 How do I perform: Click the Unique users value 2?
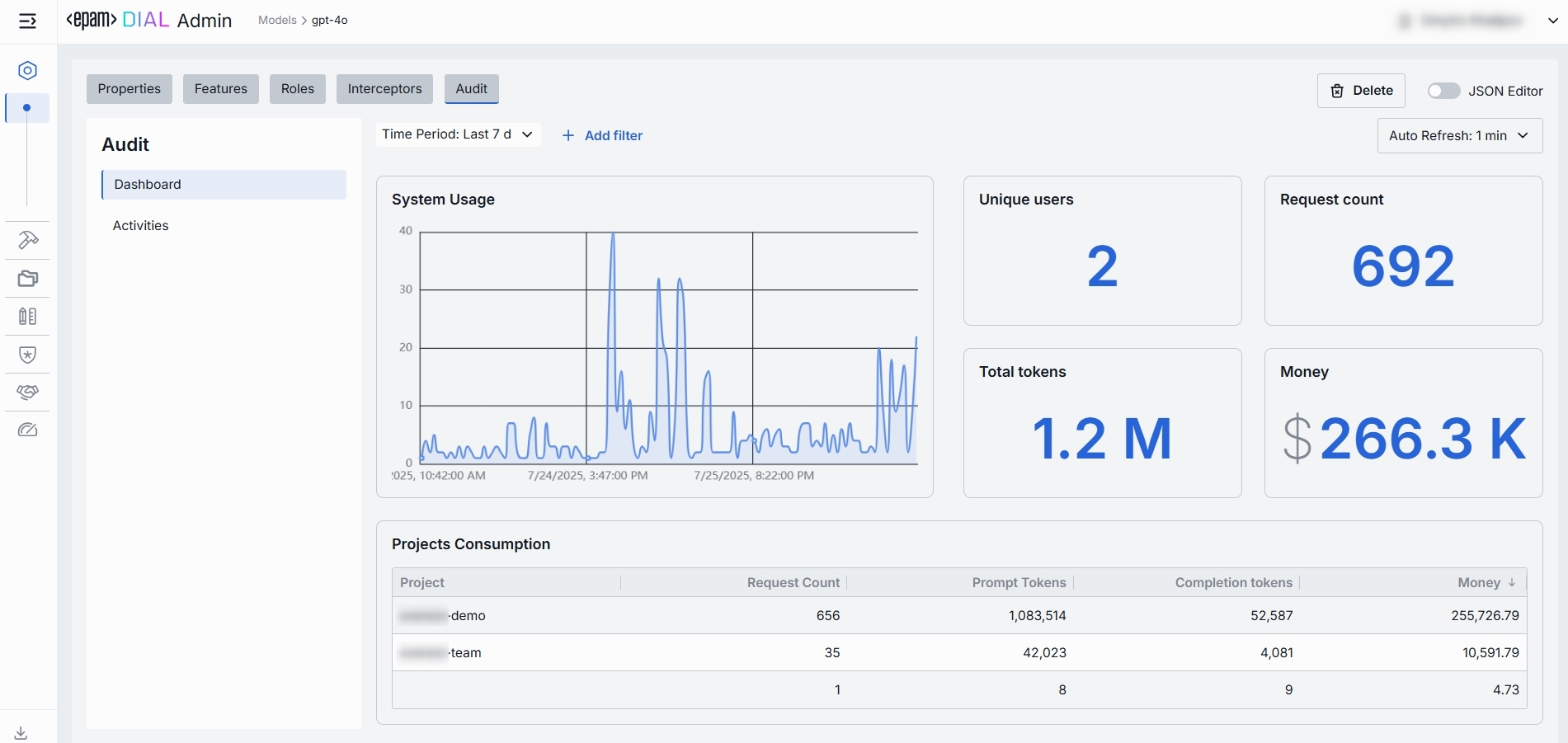[x=1103, y=266]
